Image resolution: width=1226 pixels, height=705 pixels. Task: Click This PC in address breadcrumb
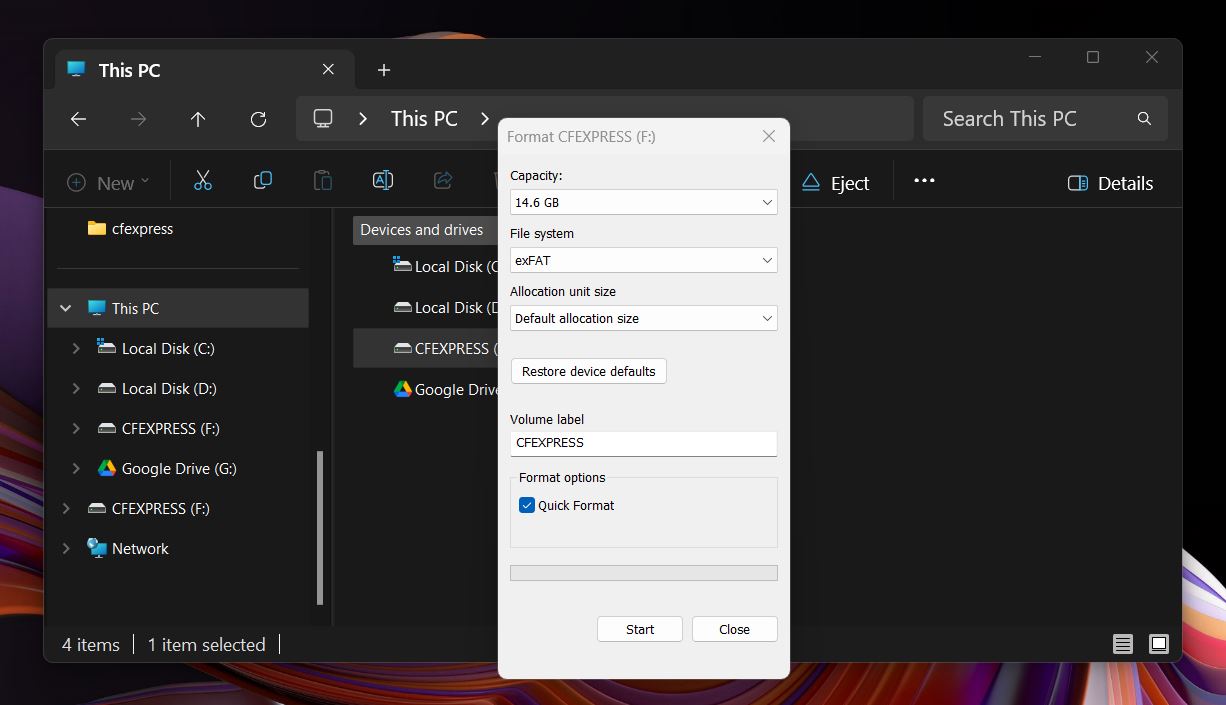[x=424, y=118]
